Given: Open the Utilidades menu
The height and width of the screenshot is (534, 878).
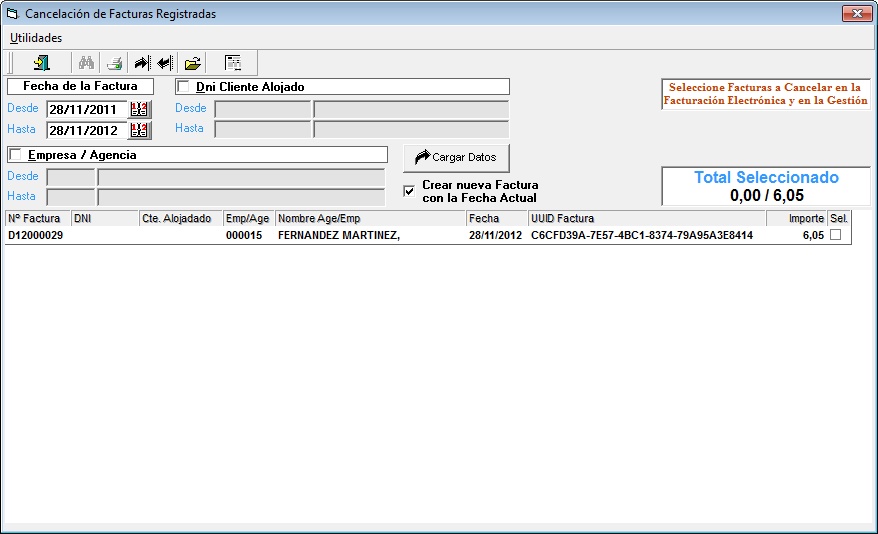Looking at the screenshot, I should coord(36,38).
